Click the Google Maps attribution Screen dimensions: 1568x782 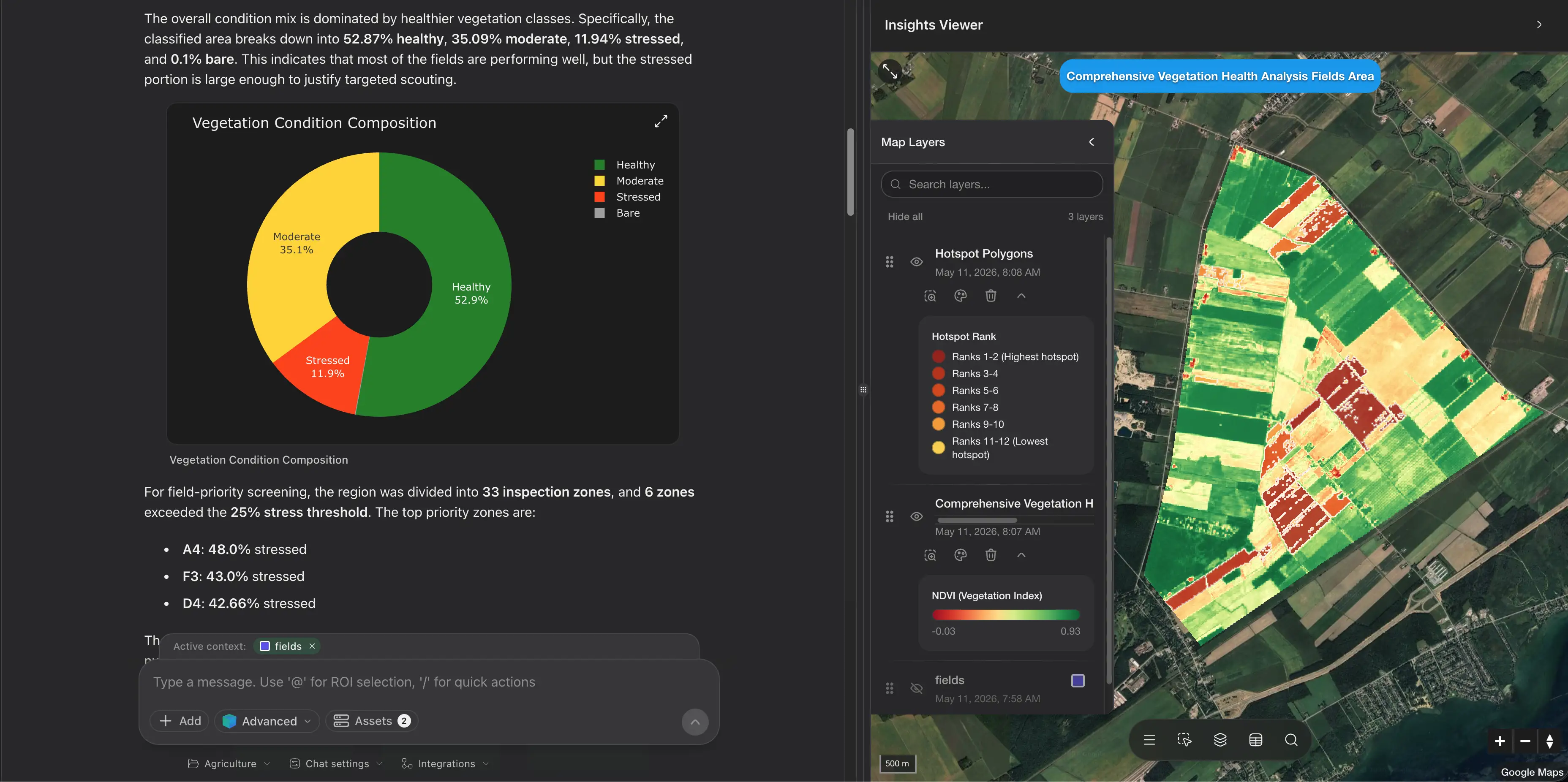click(x=1532, y=772)
